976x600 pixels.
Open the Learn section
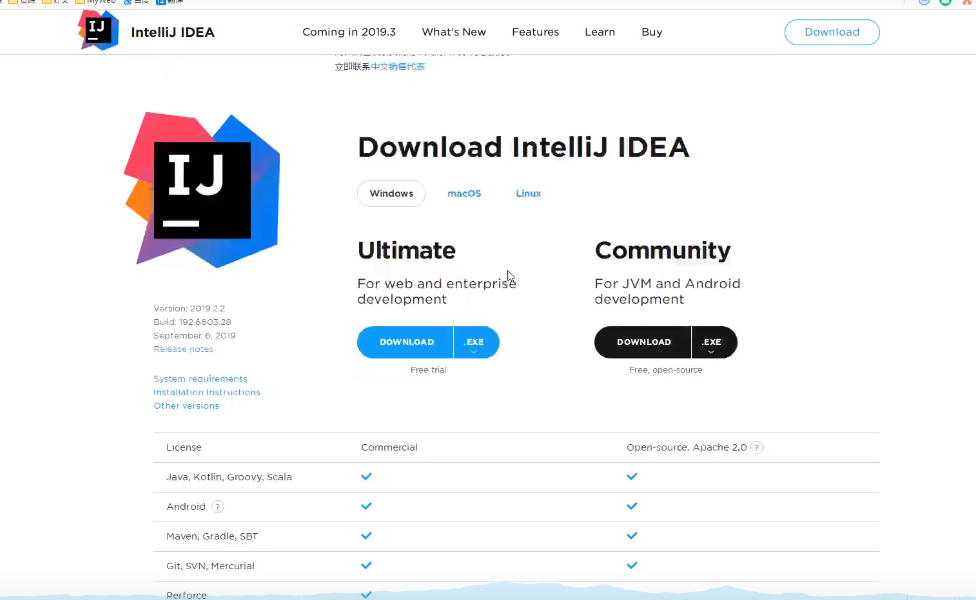(x=599, y=32)
